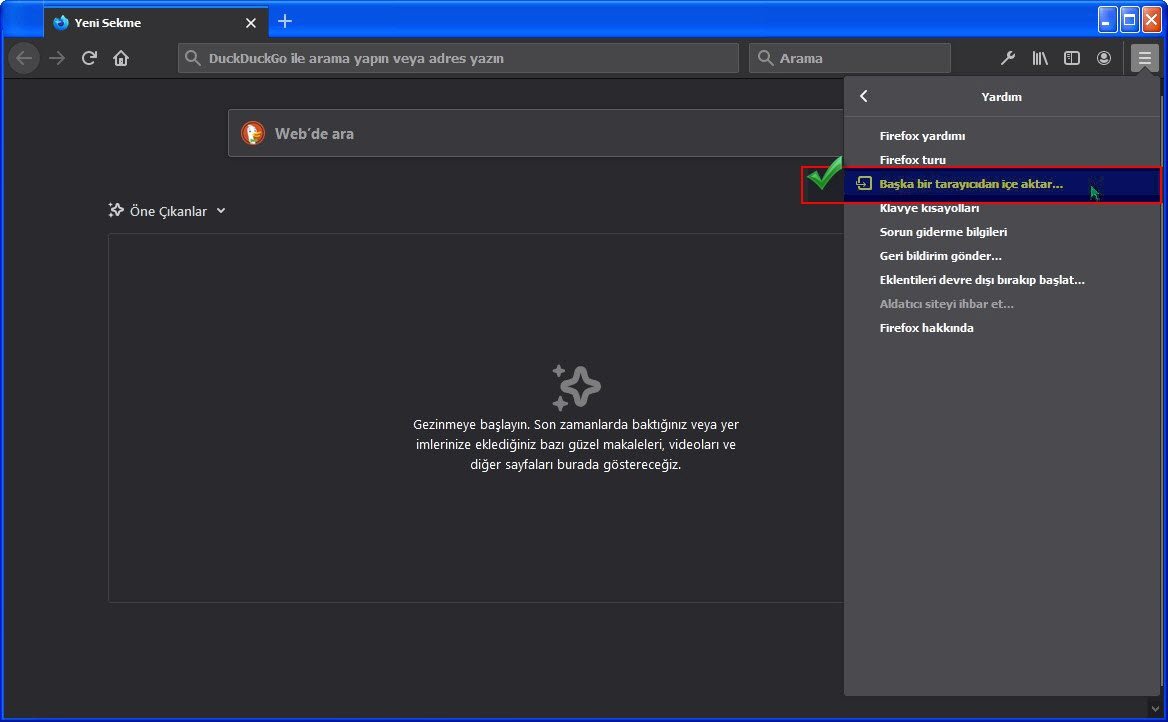
Task: Open the home page icon
Action: click(121, 58)
